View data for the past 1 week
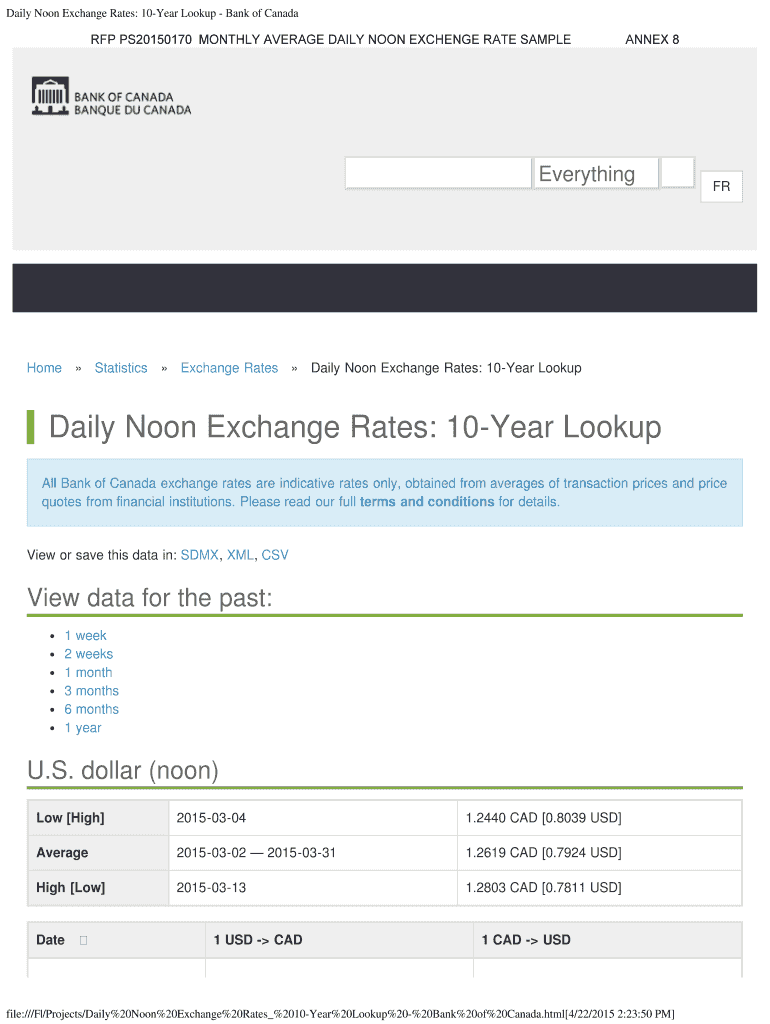The width and height of the screenshot is (770, 1024). coord(85,636)
